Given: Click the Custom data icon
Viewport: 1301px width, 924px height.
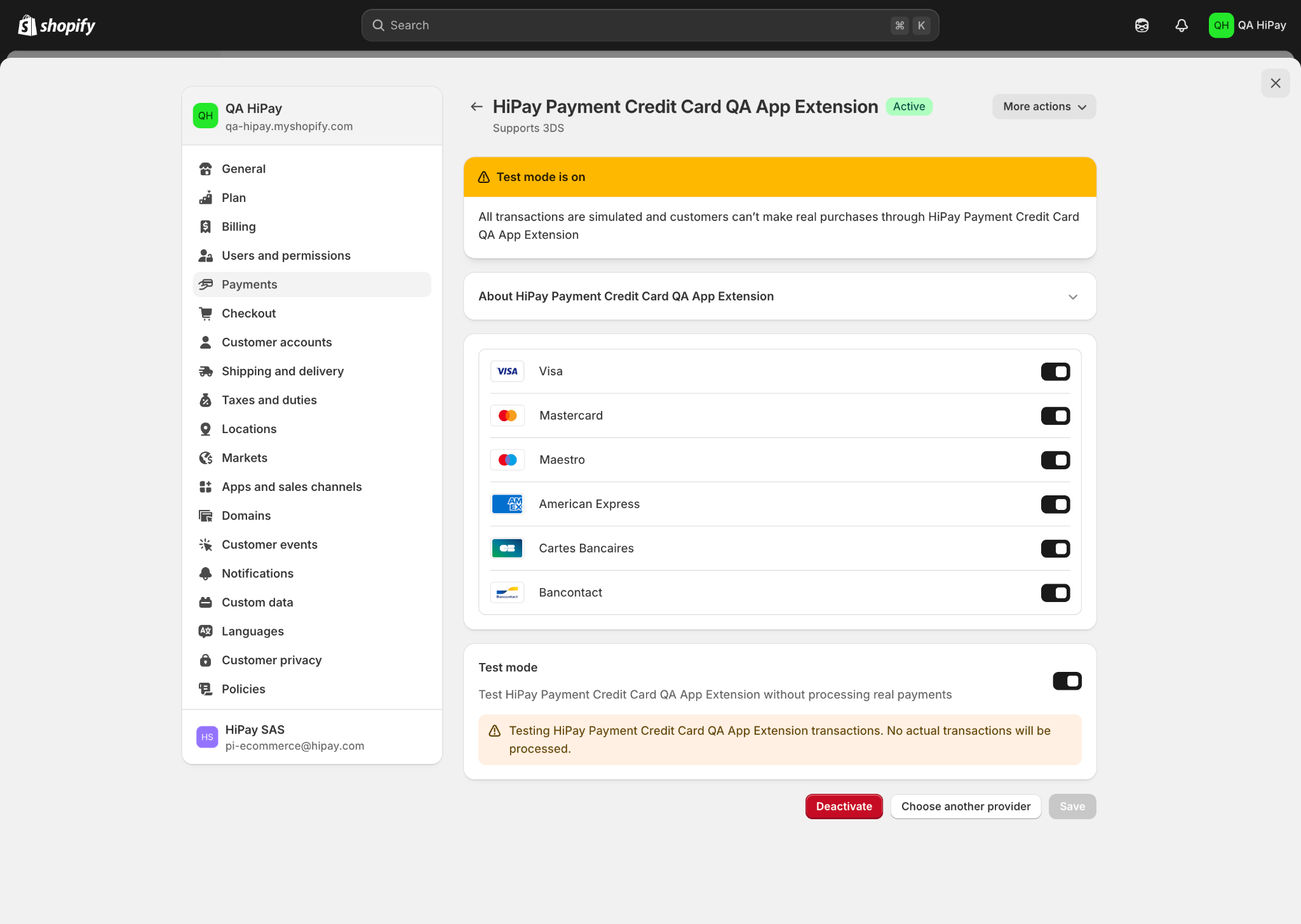Looking at the screenshot, I should (205, 603).
